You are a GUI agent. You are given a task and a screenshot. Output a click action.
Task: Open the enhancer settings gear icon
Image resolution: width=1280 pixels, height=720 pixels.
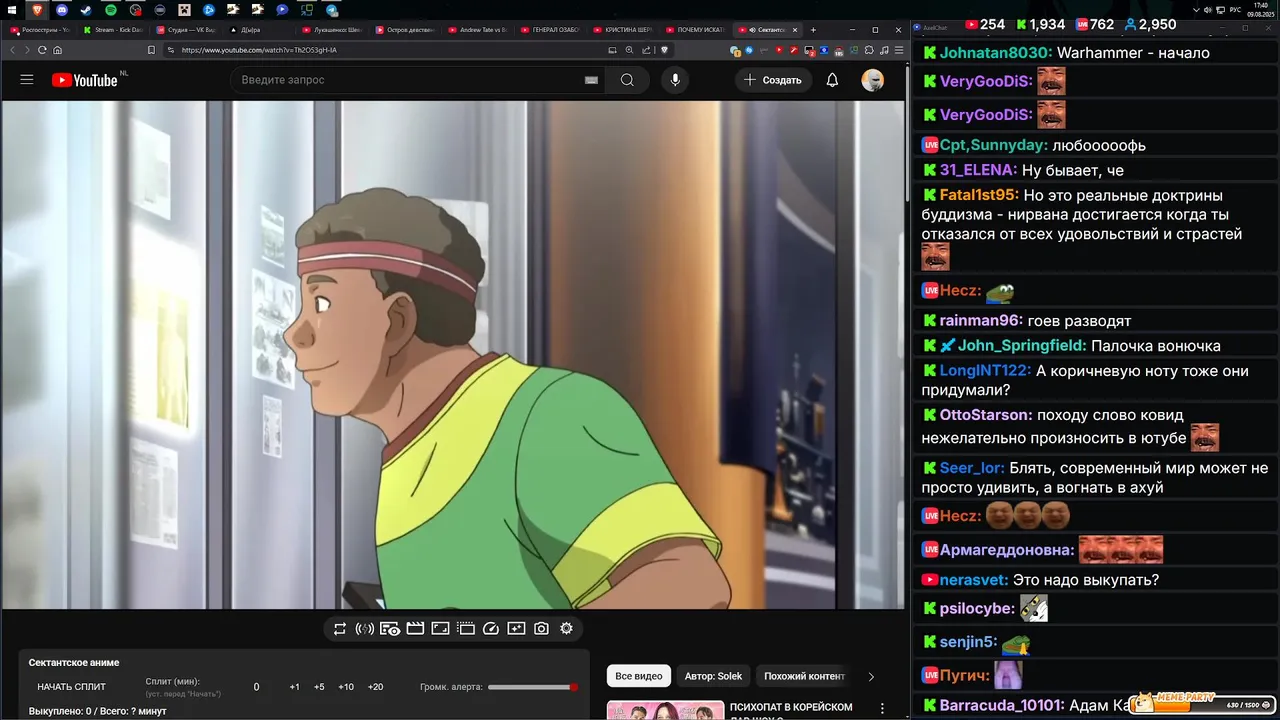pyautogui.click(x=566, y=629)
